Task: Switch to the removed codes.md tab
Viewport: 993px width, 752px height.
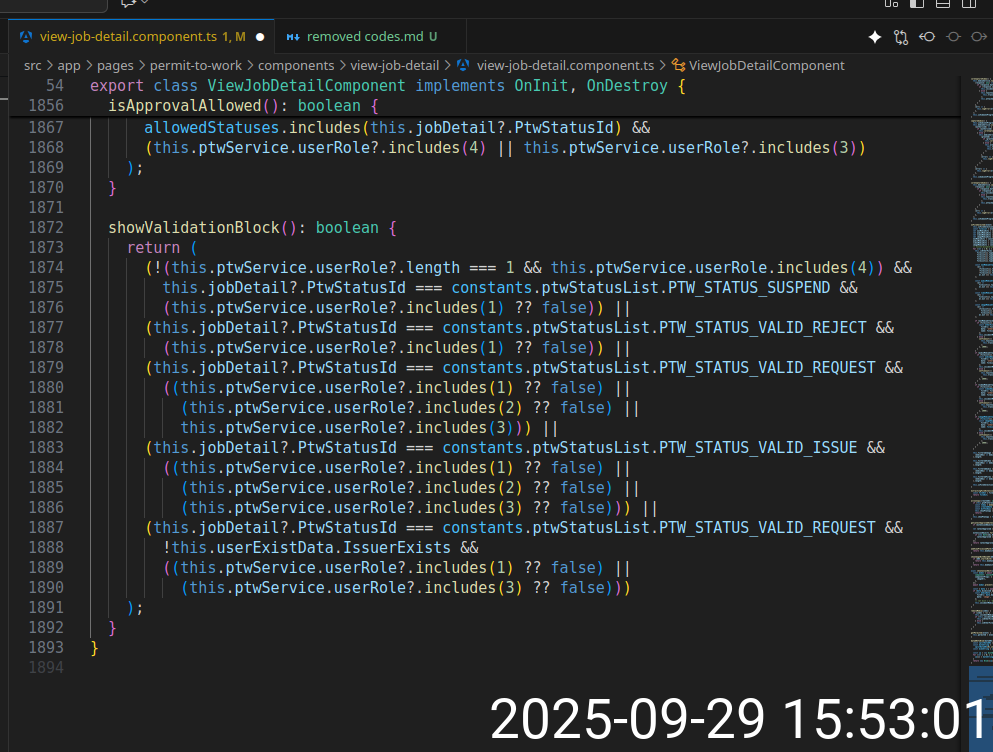Action: [x=364, y=37]
